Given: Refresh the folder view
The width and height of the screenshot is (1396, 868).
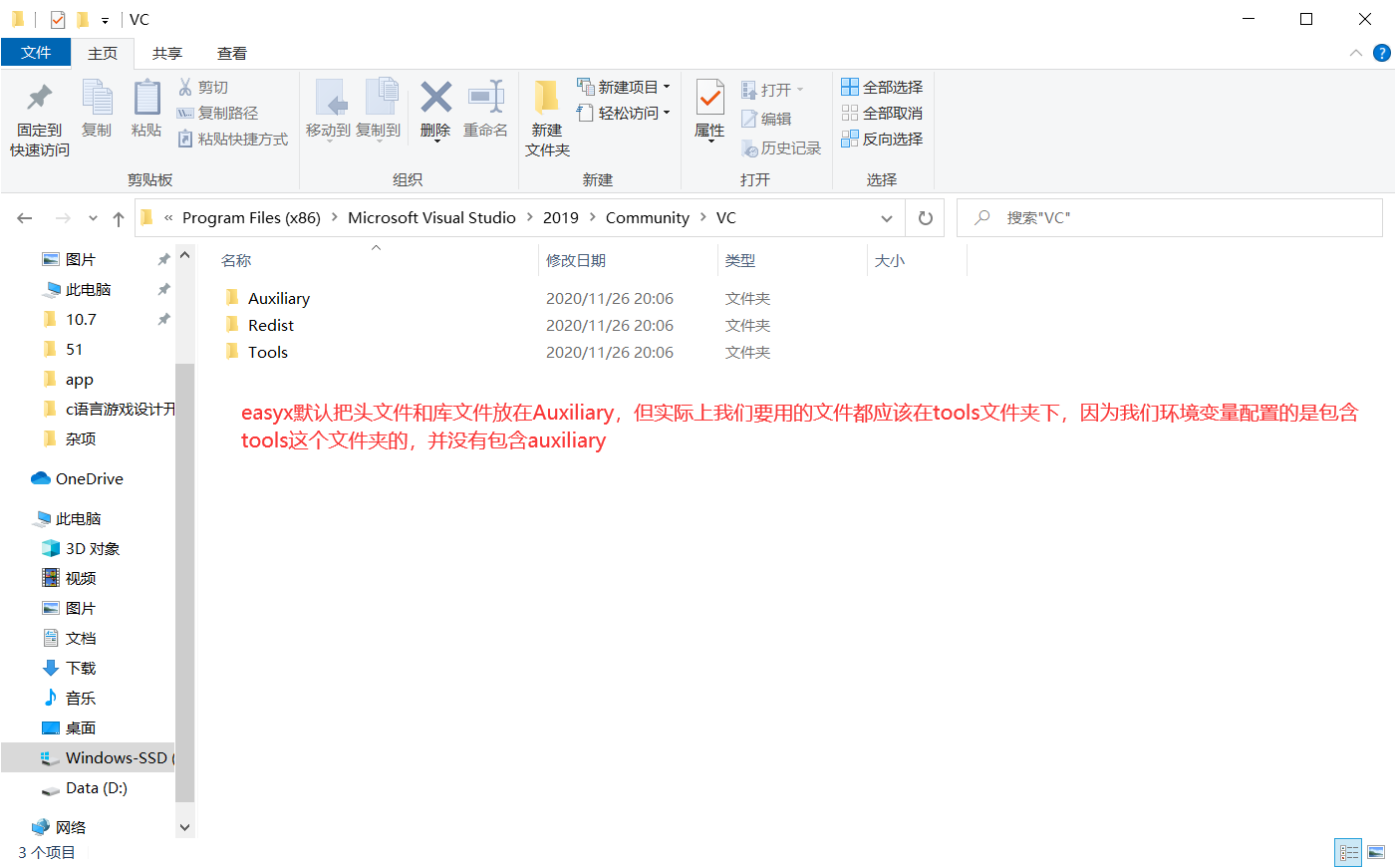Looking at the screenshot, I should 925,217.
